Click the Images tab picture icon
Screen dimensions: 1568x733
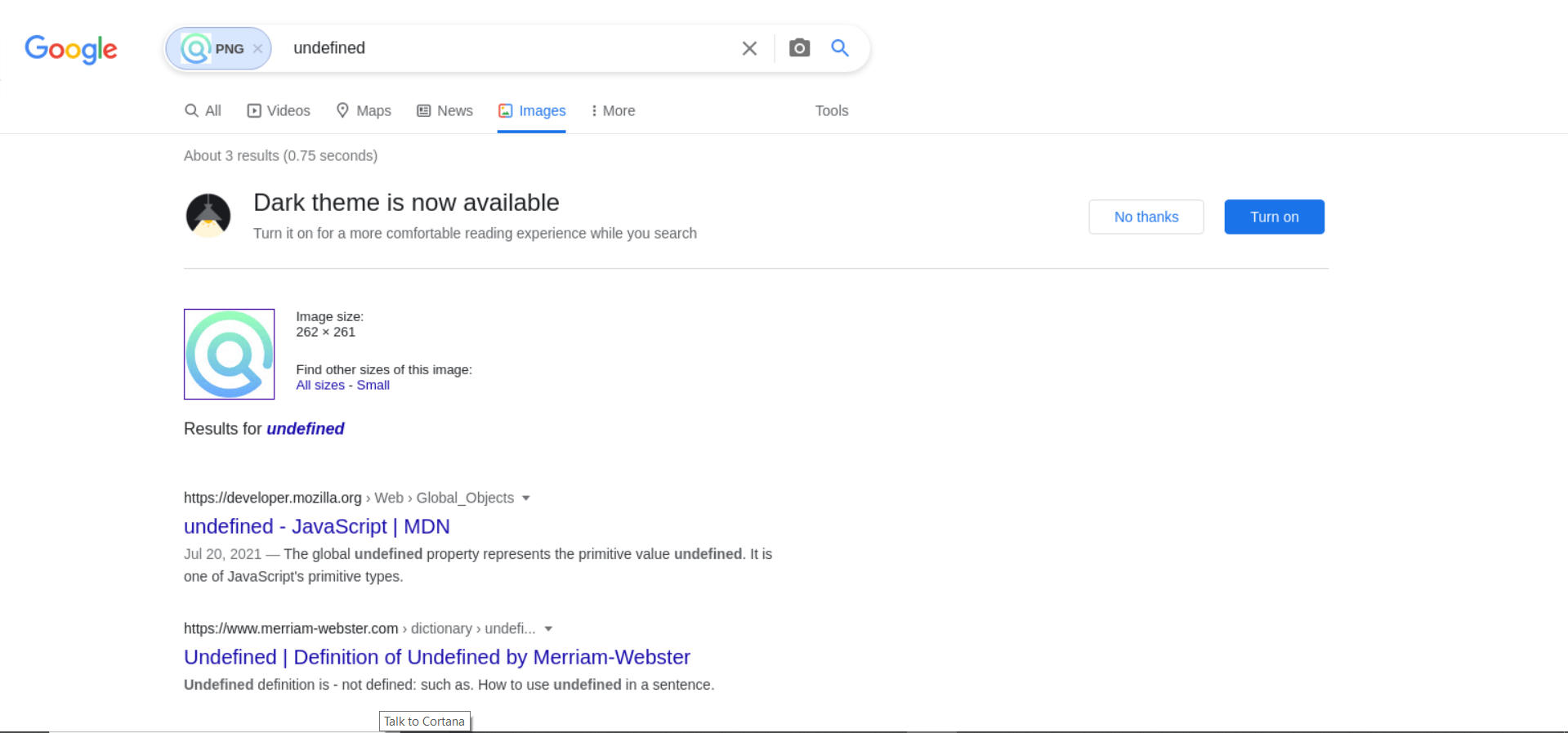tap(507, 110)
